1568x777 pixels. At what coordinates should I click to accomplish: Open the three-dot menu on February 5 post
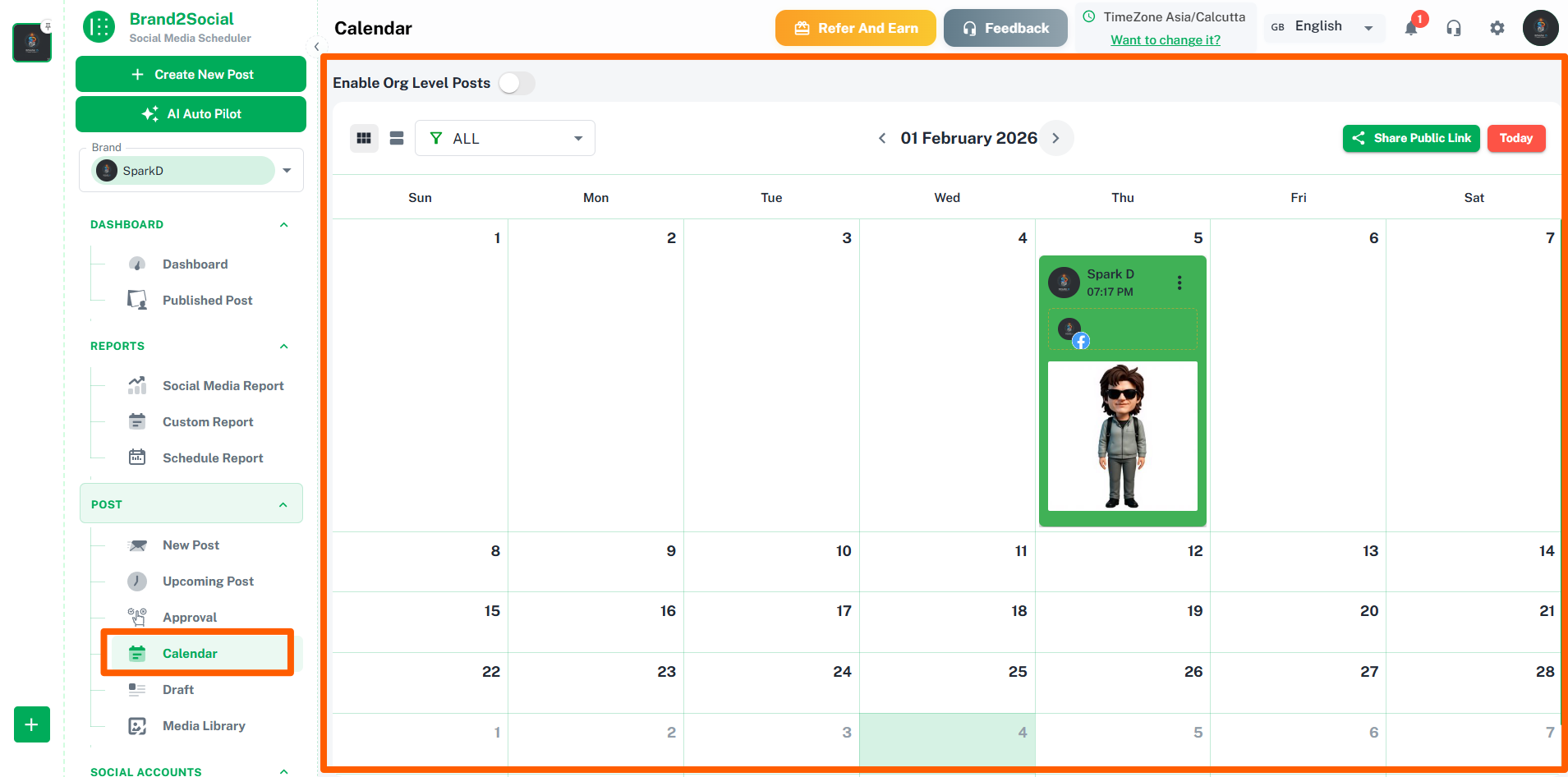coord(1179,283)
